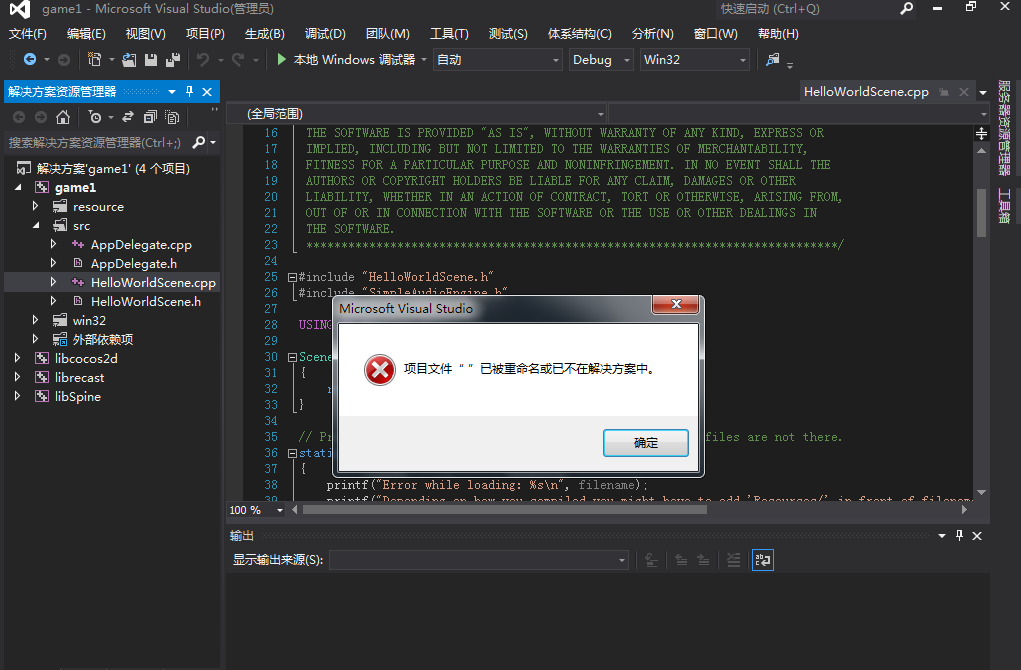Open the 编辑(E) menu
This screenshot has width=1021, height=670.
[x=86, y=34]
